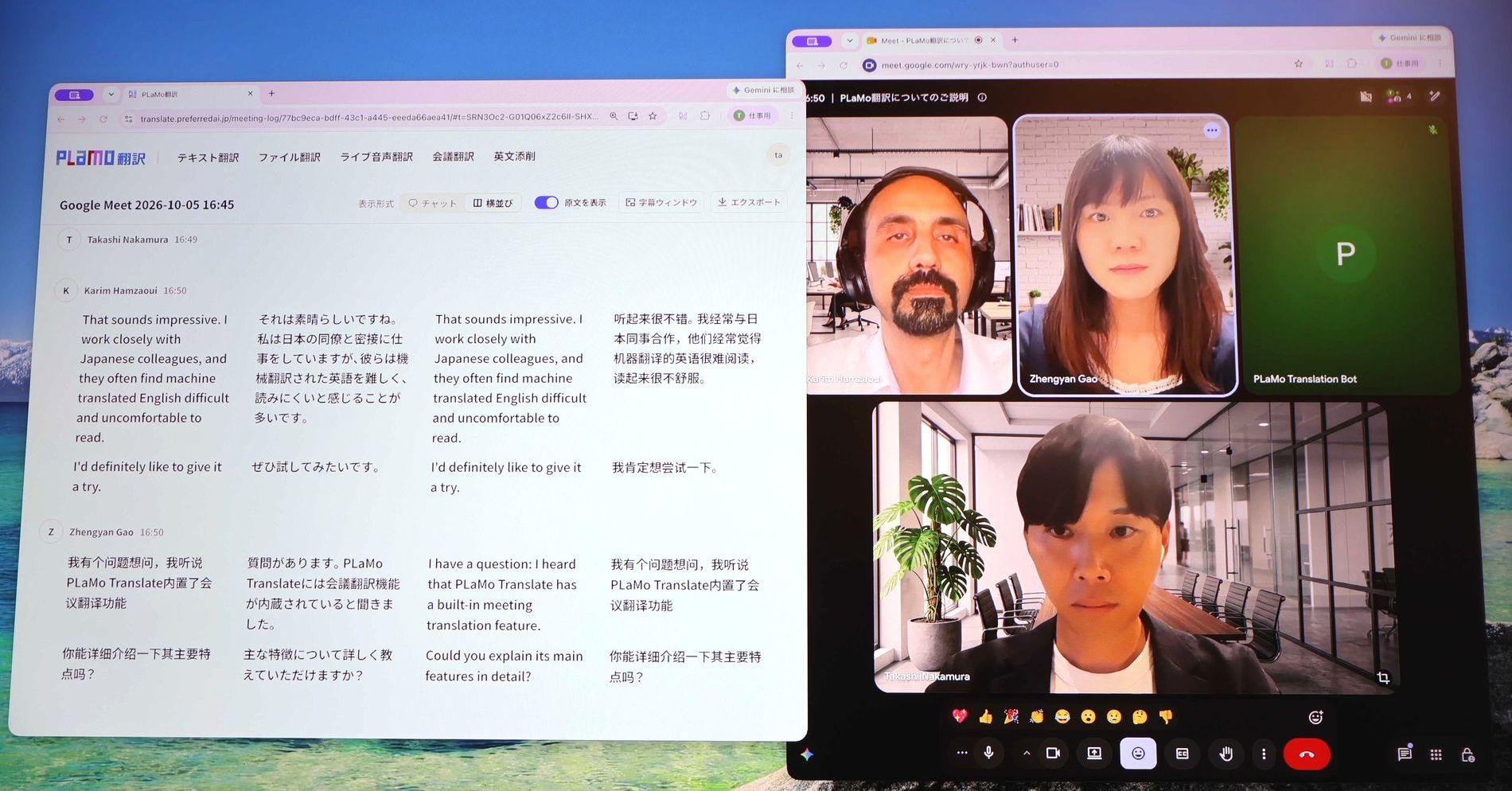This screenshot has height=791, width=1512.
Task: Open the ファイル翻訳 menu item
Action: pyautogui.click(x=290, y=157)
